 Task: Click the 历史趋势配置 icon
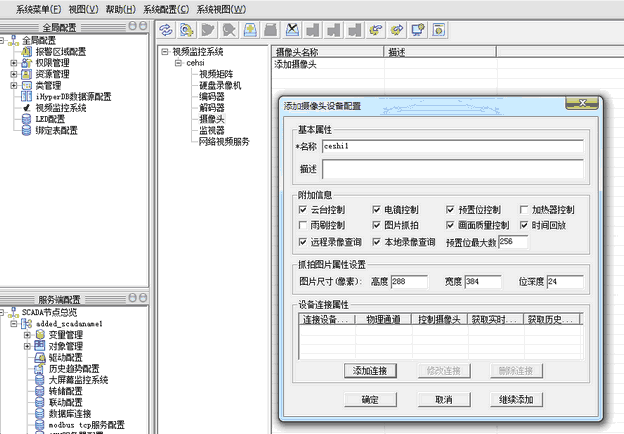tap(40, 368)
